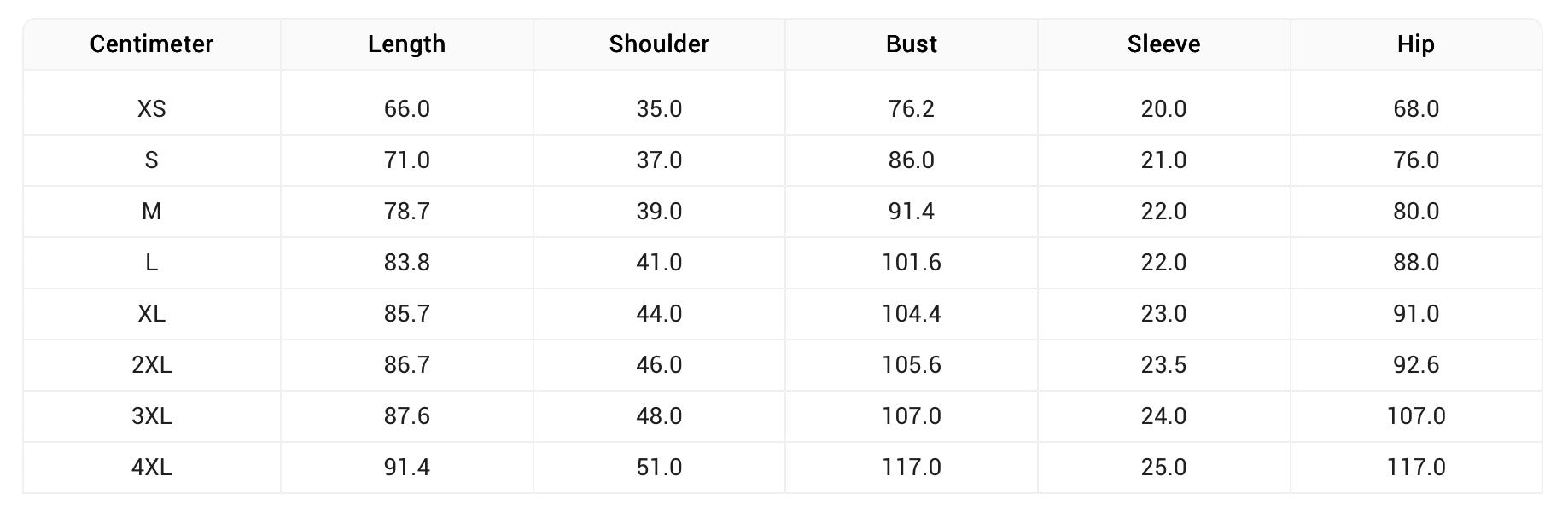Select the Sleeve column header
The height and width of the screenshot is (517, 1568).
coord(1163,44)
